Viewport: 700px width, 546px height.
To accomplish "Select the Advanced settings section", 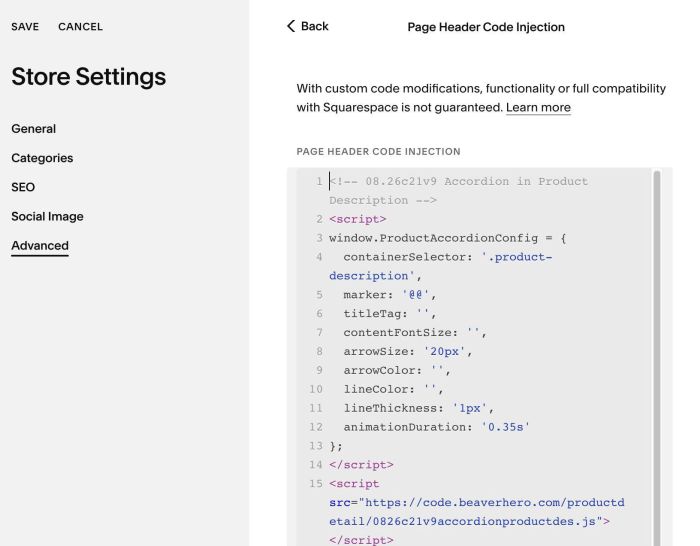I will pos(40,246).
